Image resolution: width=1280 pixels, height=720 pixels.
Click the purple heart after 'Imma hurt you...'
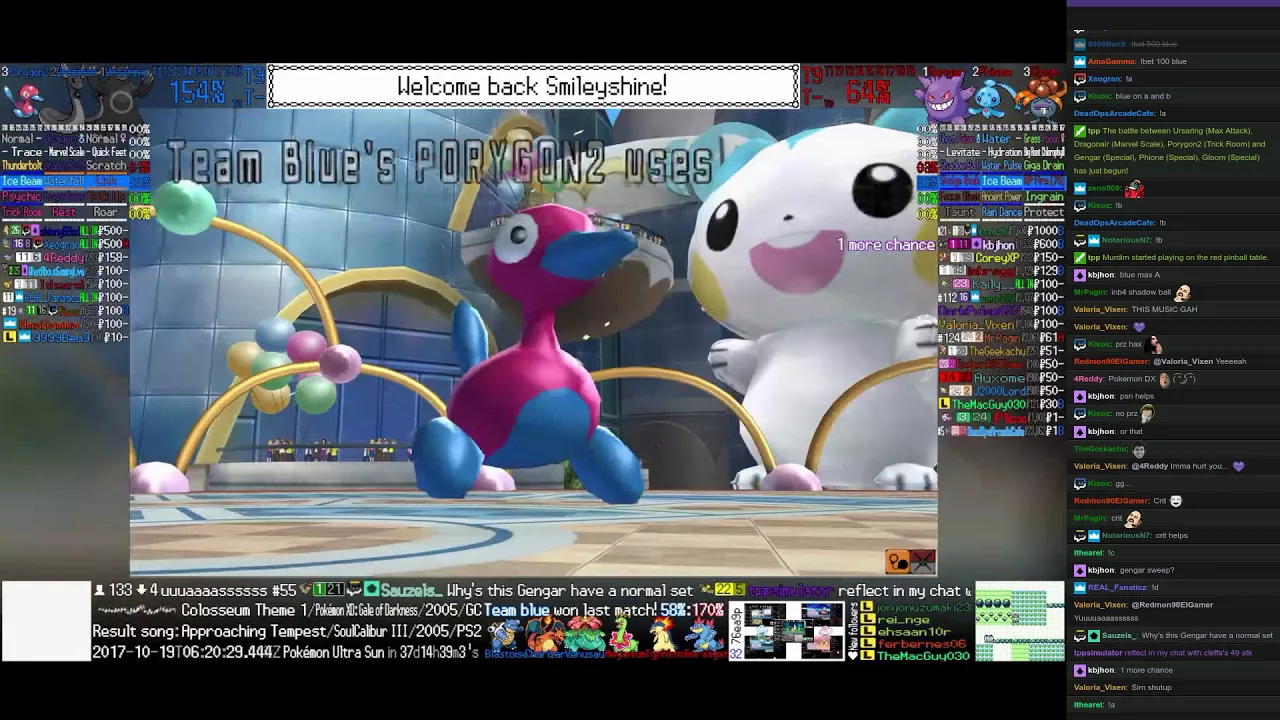click(1238, 466)
